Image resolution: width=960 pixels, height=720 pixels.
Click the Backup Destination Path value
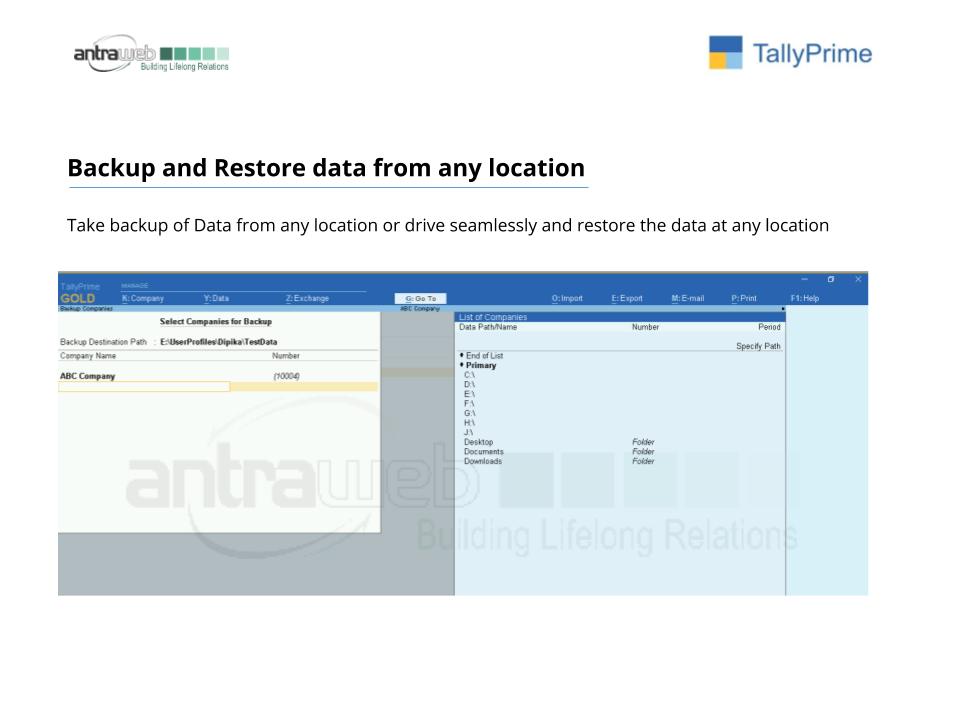tap(219, 342)
